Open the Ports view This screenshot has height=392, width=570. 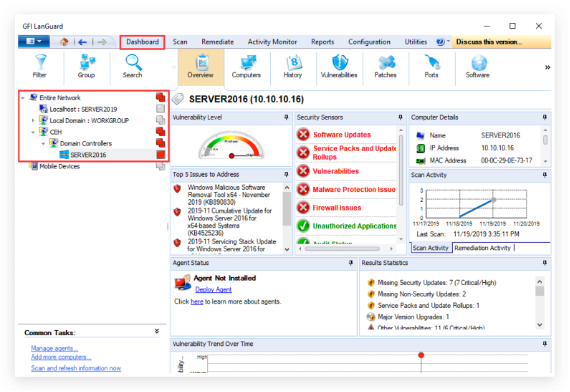coord(431,66)
